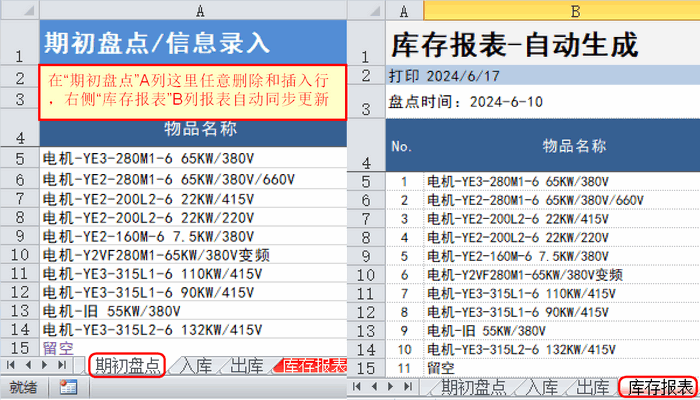Jump to last sheet in left window

point(62,365)
